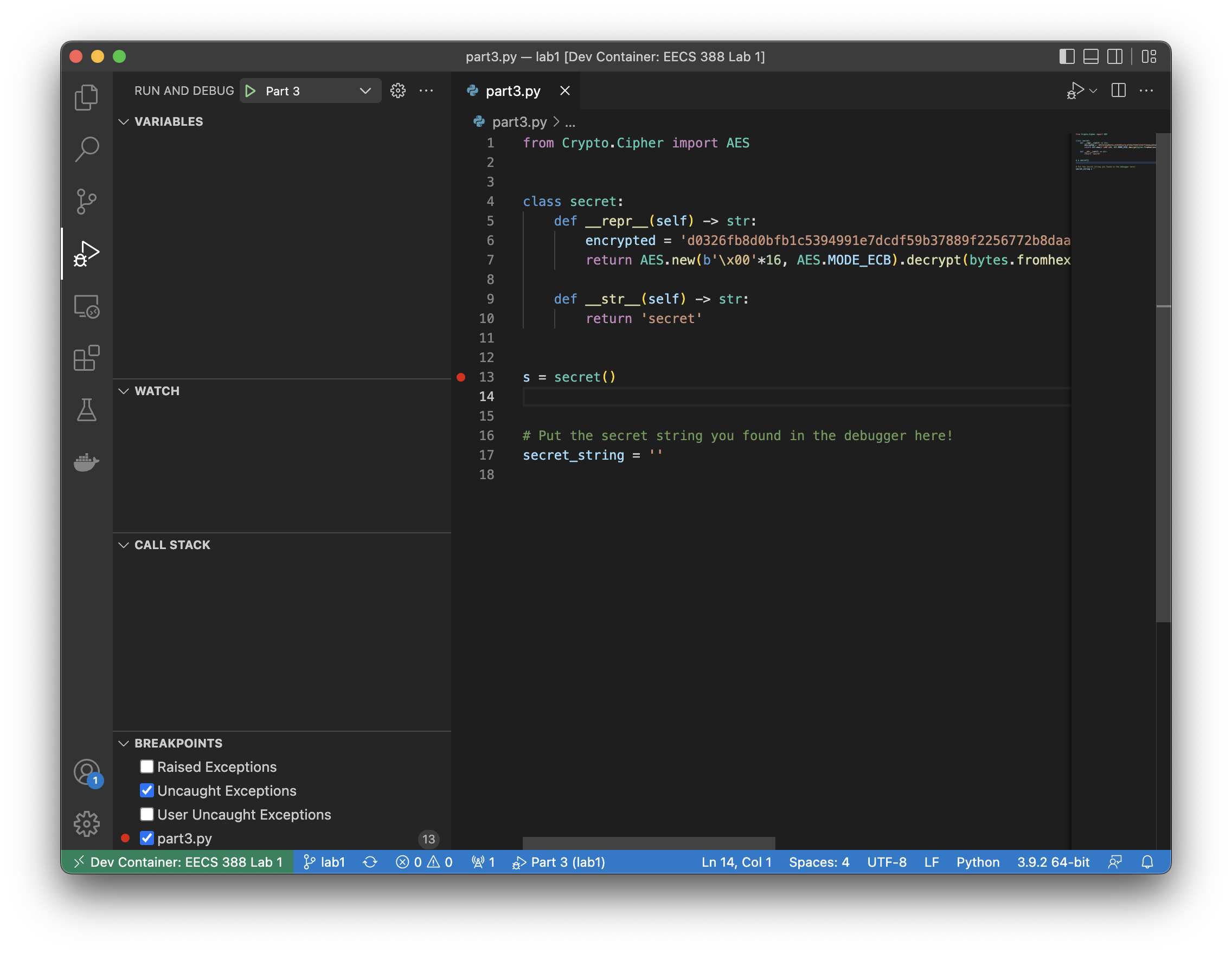Open launch.json via gear icon
Viewport: 1232px width, 954px height.
(397, 91)
